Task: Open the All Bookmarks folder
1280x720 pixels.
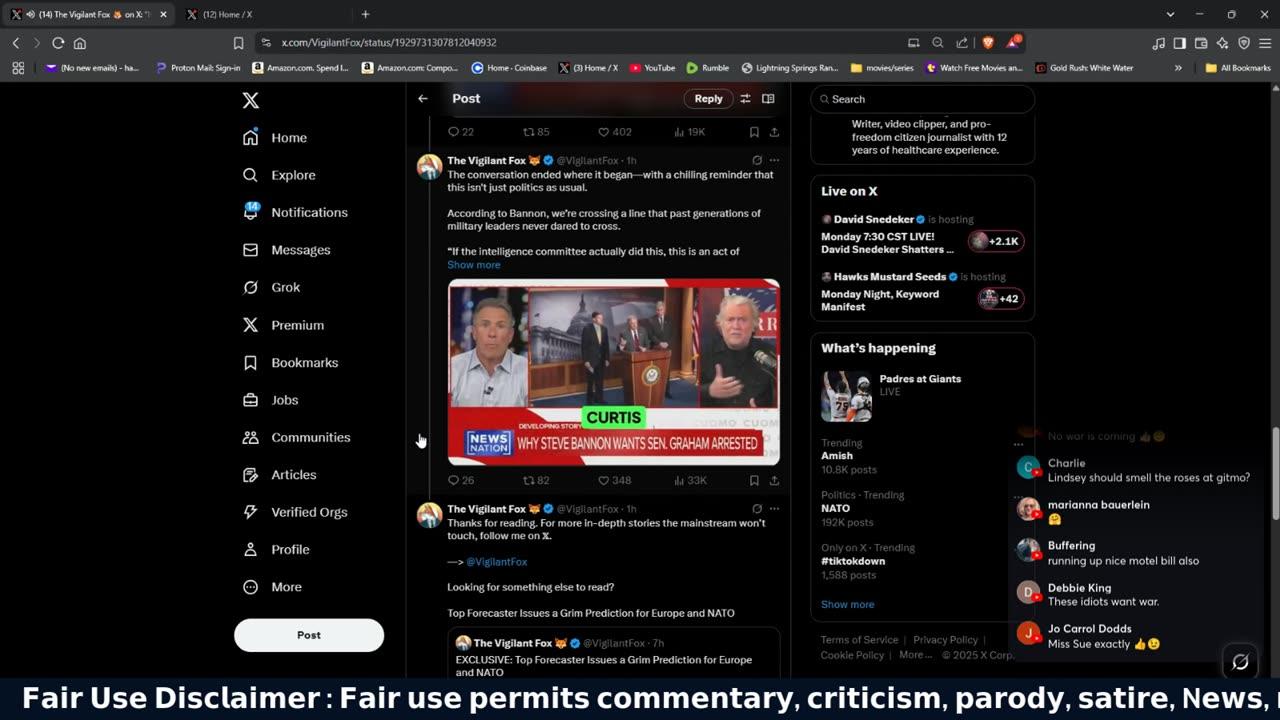Action: [x=1238, y=68]
